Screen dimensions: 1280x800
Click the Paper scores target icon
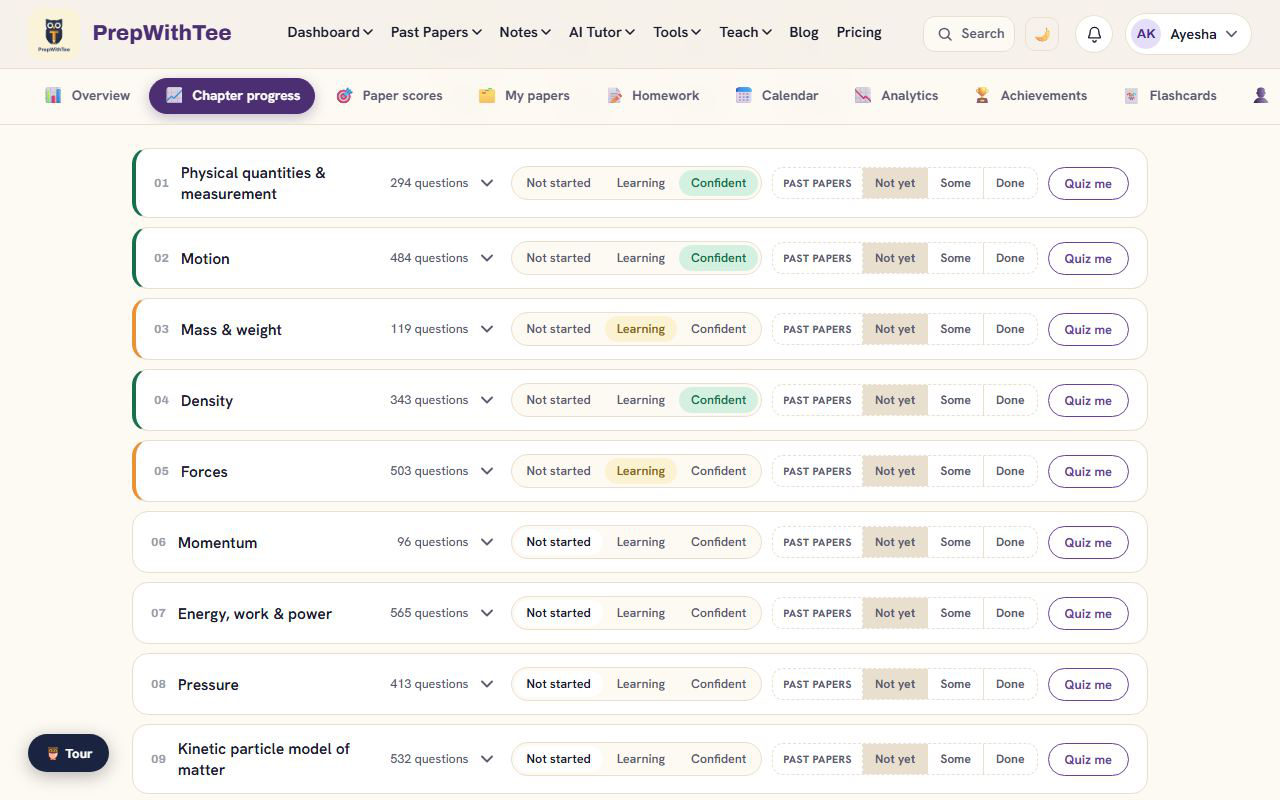pyautogui.click(x=344, y=96)
